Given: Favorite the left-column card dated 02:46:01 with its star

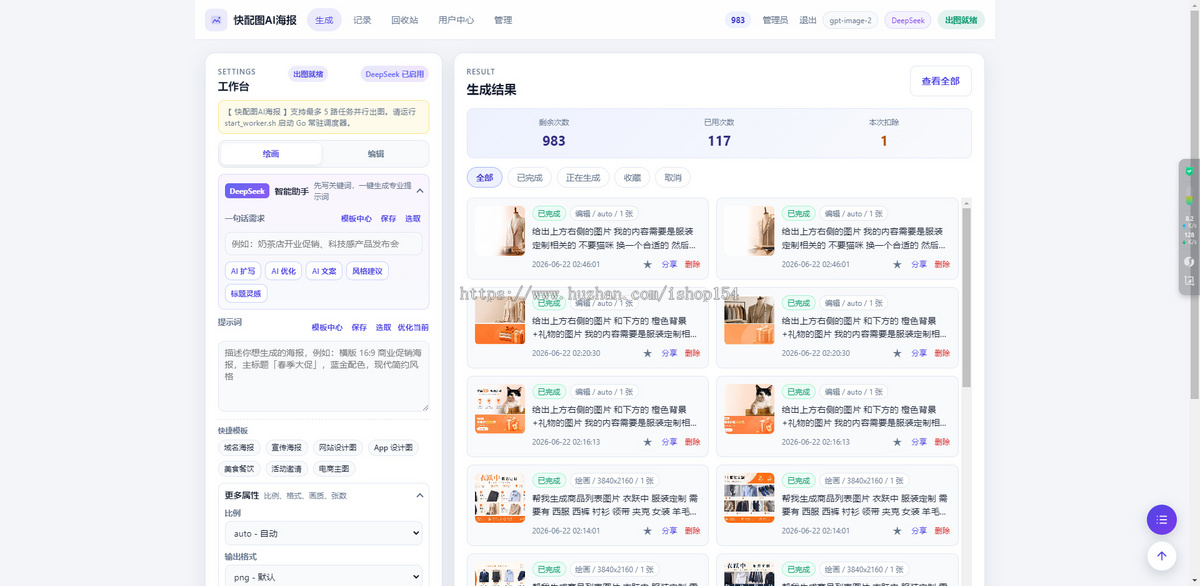Looking at the screenshot, I should click(647, 264).
